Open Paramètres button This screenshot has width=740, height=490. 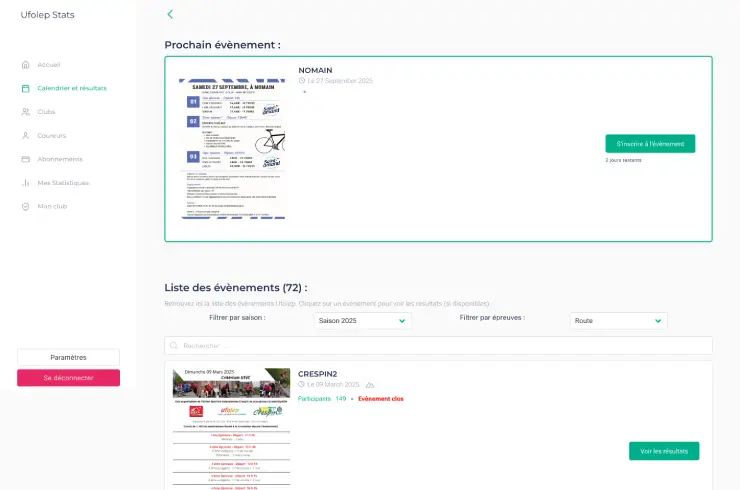click(68, 357)
